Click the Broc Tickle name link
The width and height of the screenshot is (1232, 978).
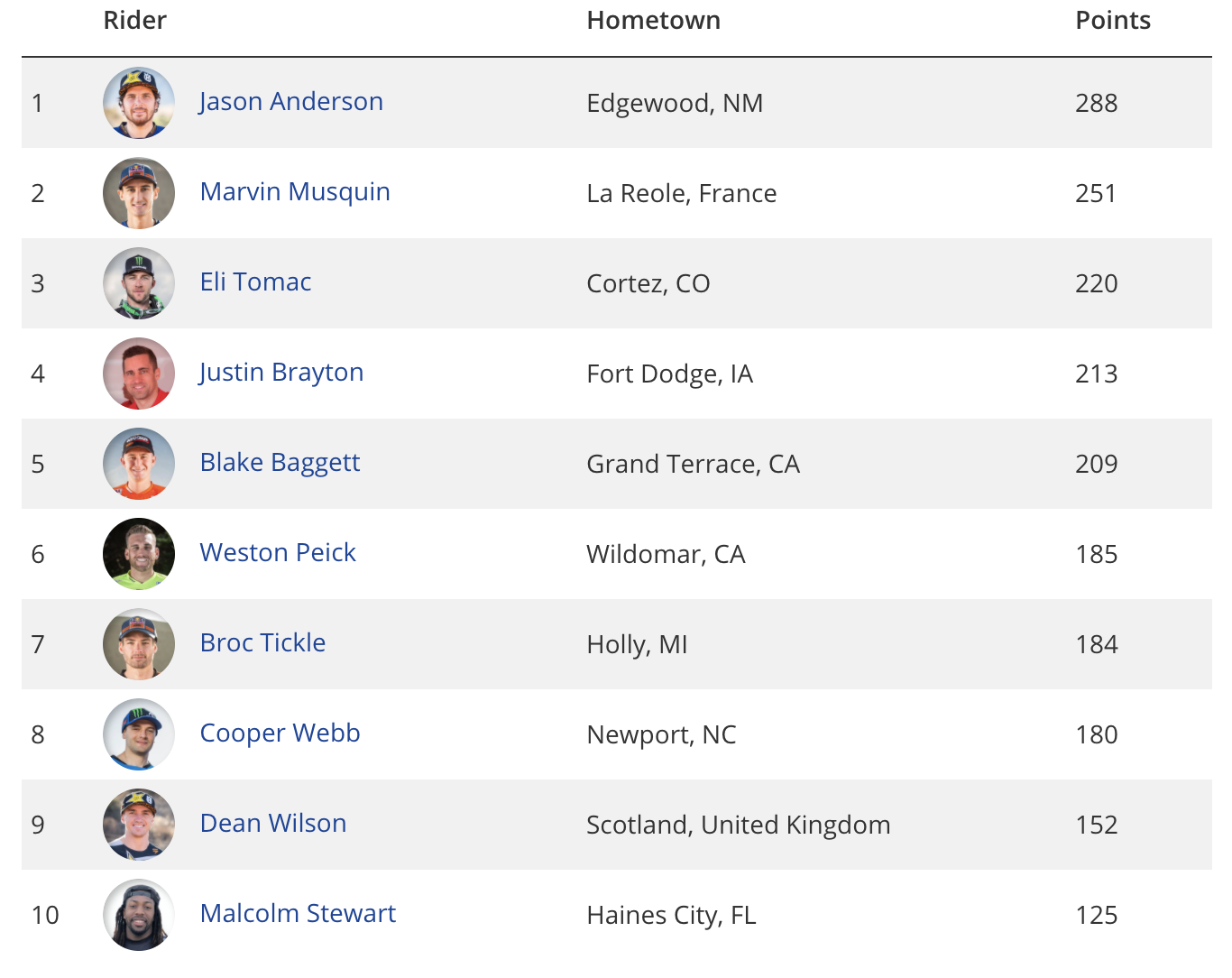point(262,643)
